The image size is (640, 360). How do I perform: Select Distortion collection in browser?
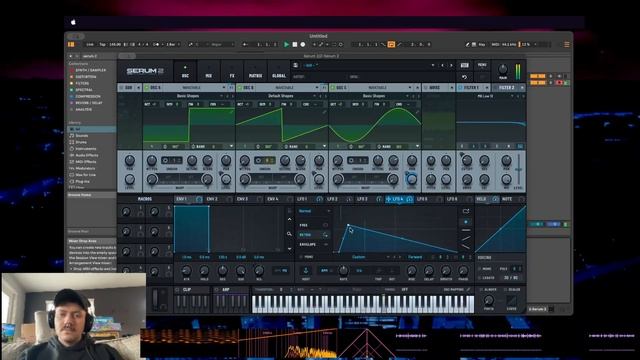[86, 77]
